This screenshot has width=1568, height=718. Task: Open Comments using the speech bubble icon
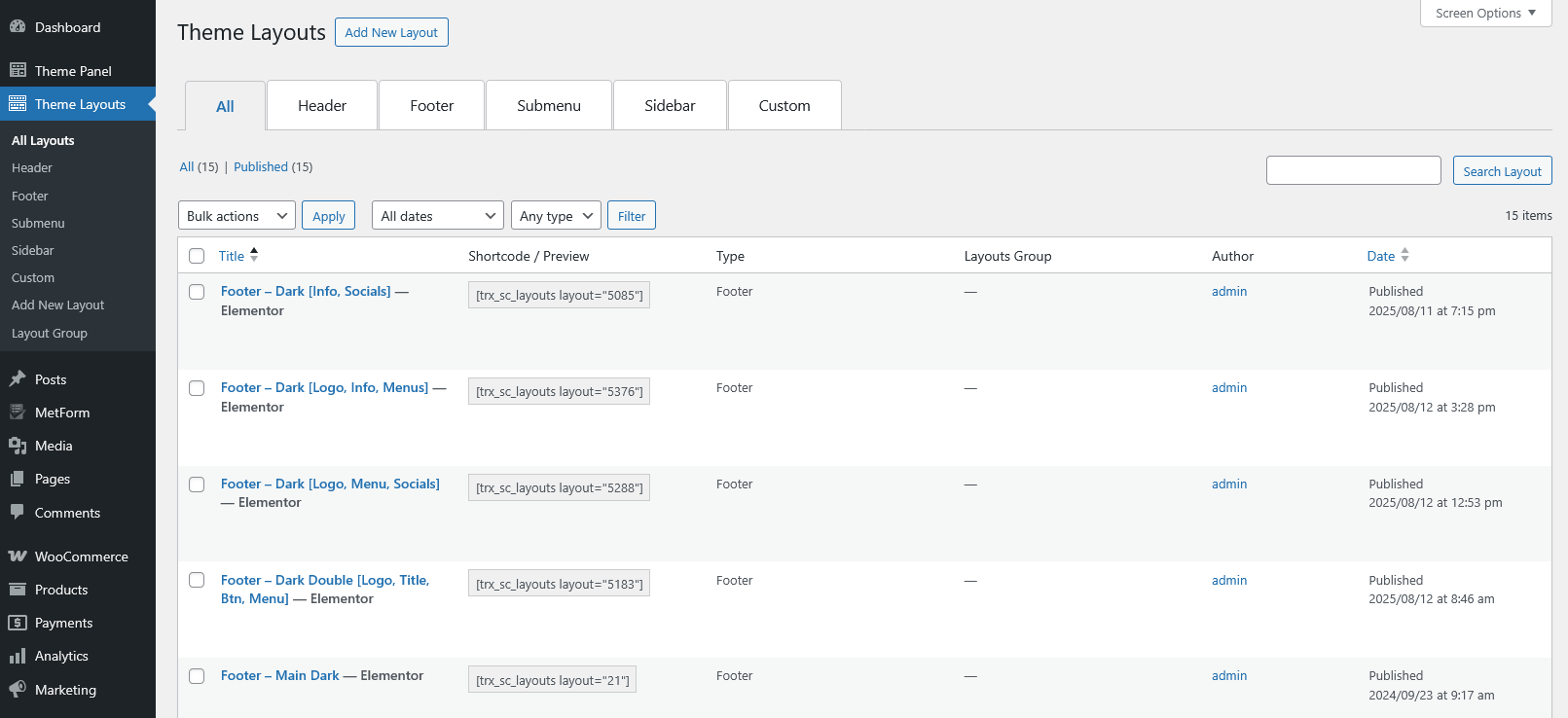[18, 512]
